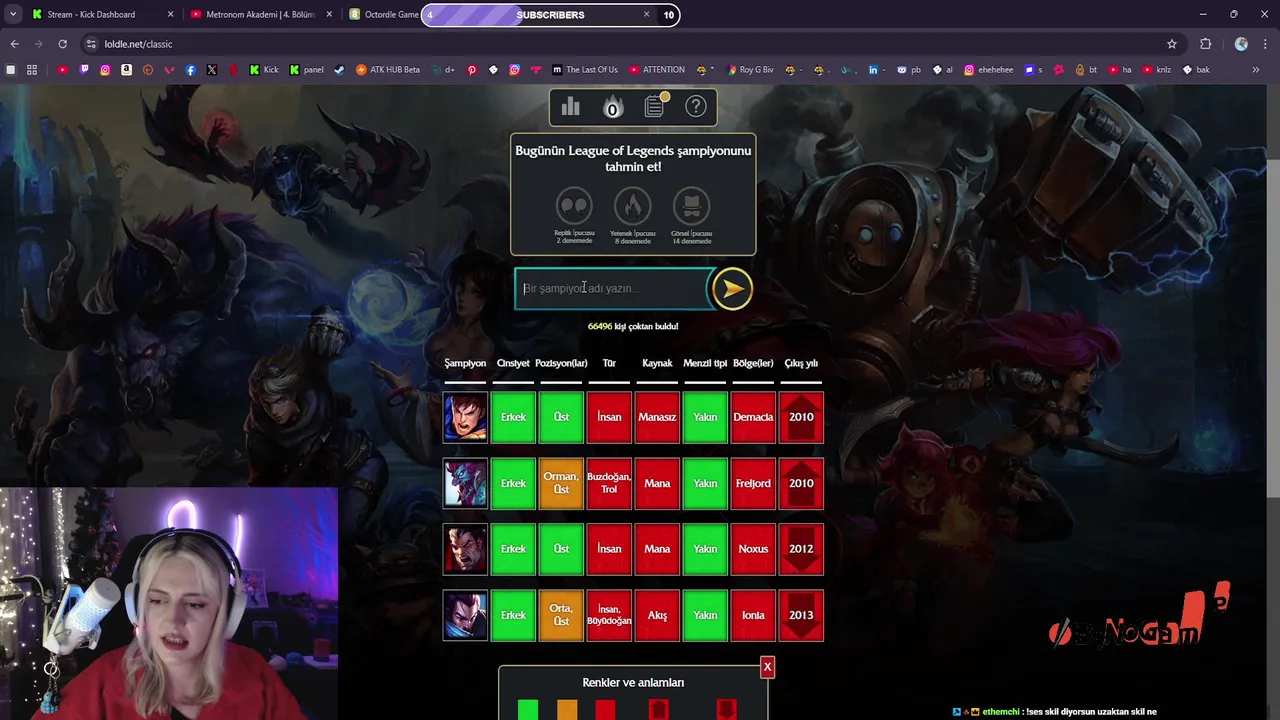Image resolution: width=1280 pixels, height=720 pixels.
Task: Select the 2012 release year cell
Action: click(x=801, y=549)
